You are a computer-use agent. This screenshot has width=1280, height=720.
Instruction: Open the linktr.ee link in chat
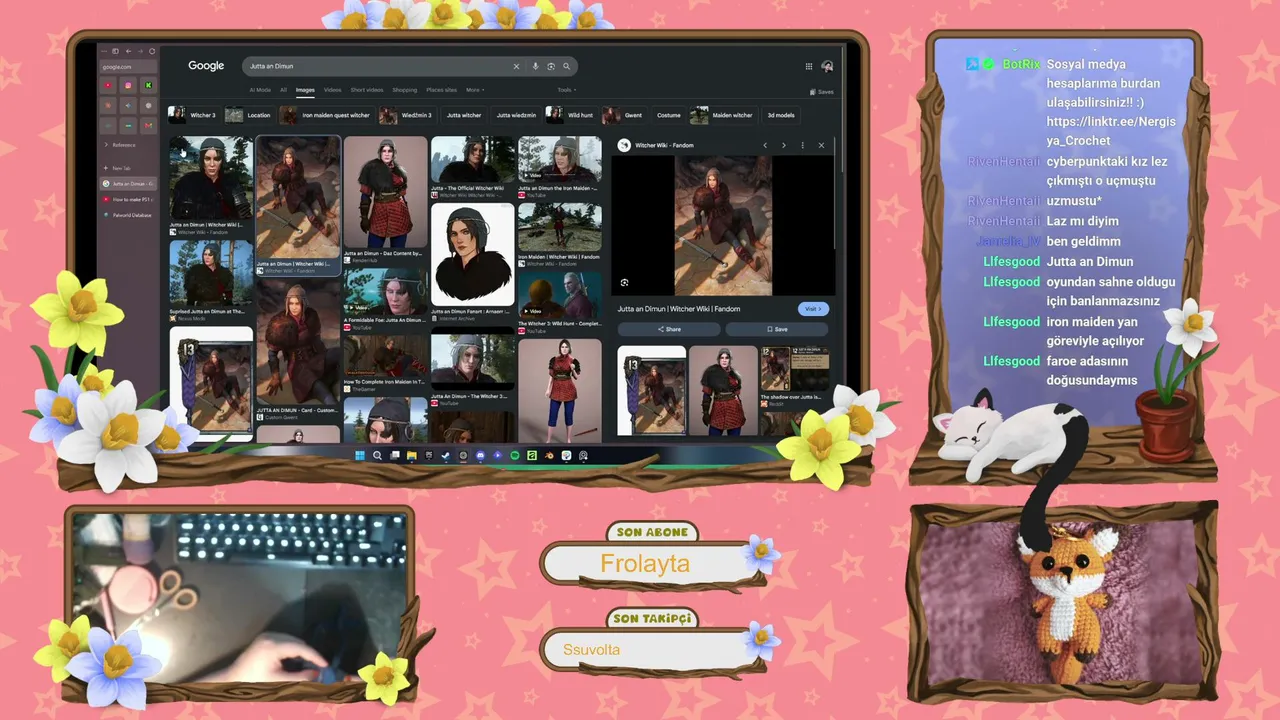click(x=1111, y=131)
